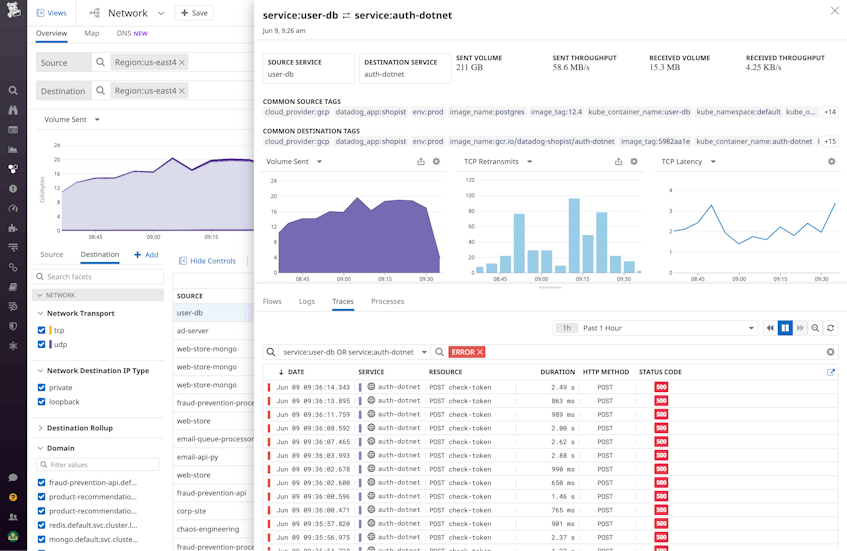Open the Volume Sent dropdown in side panel

click(x=319, y=162)
